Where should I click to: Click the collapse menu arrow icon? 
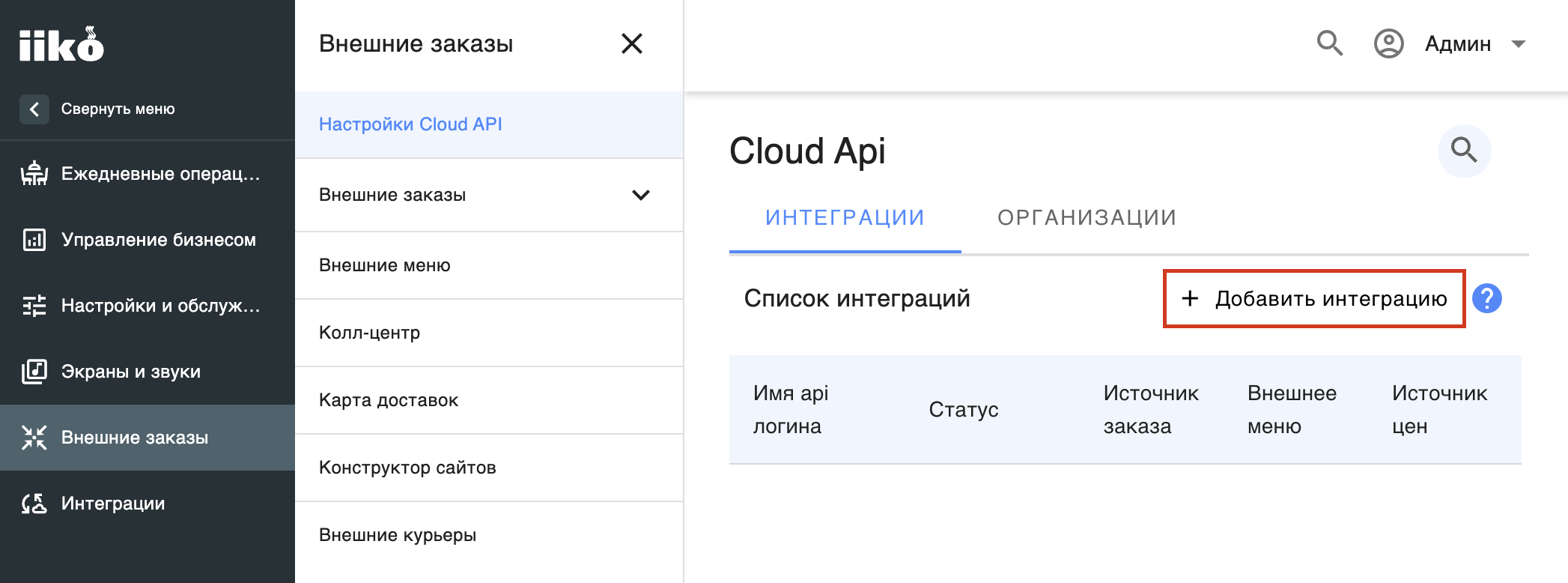tap(34, 109)
